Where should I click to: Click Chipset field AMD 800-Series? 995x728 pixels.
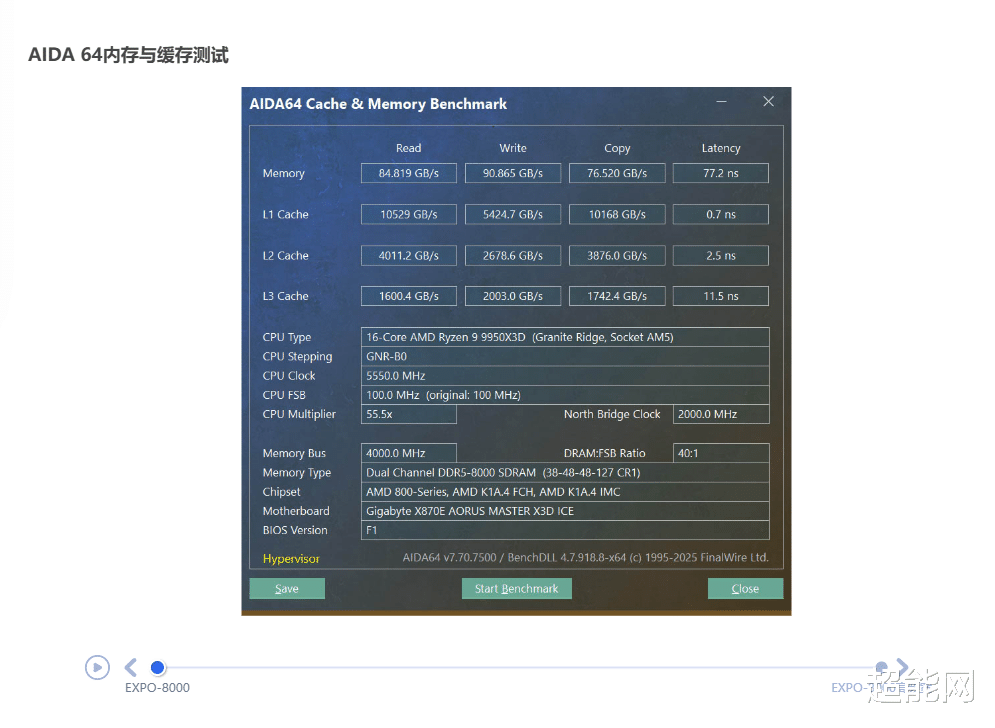point(565,492)
